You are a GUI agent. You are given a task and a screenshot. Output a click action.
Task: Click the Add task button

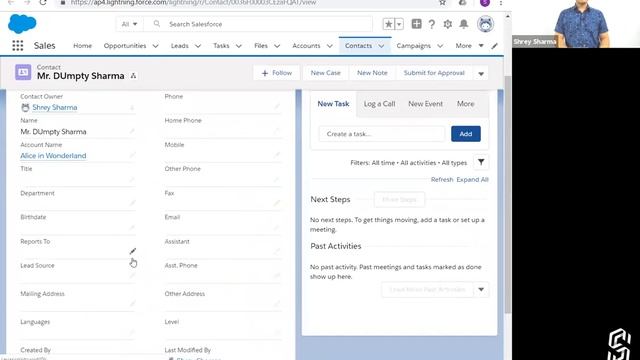466,134
